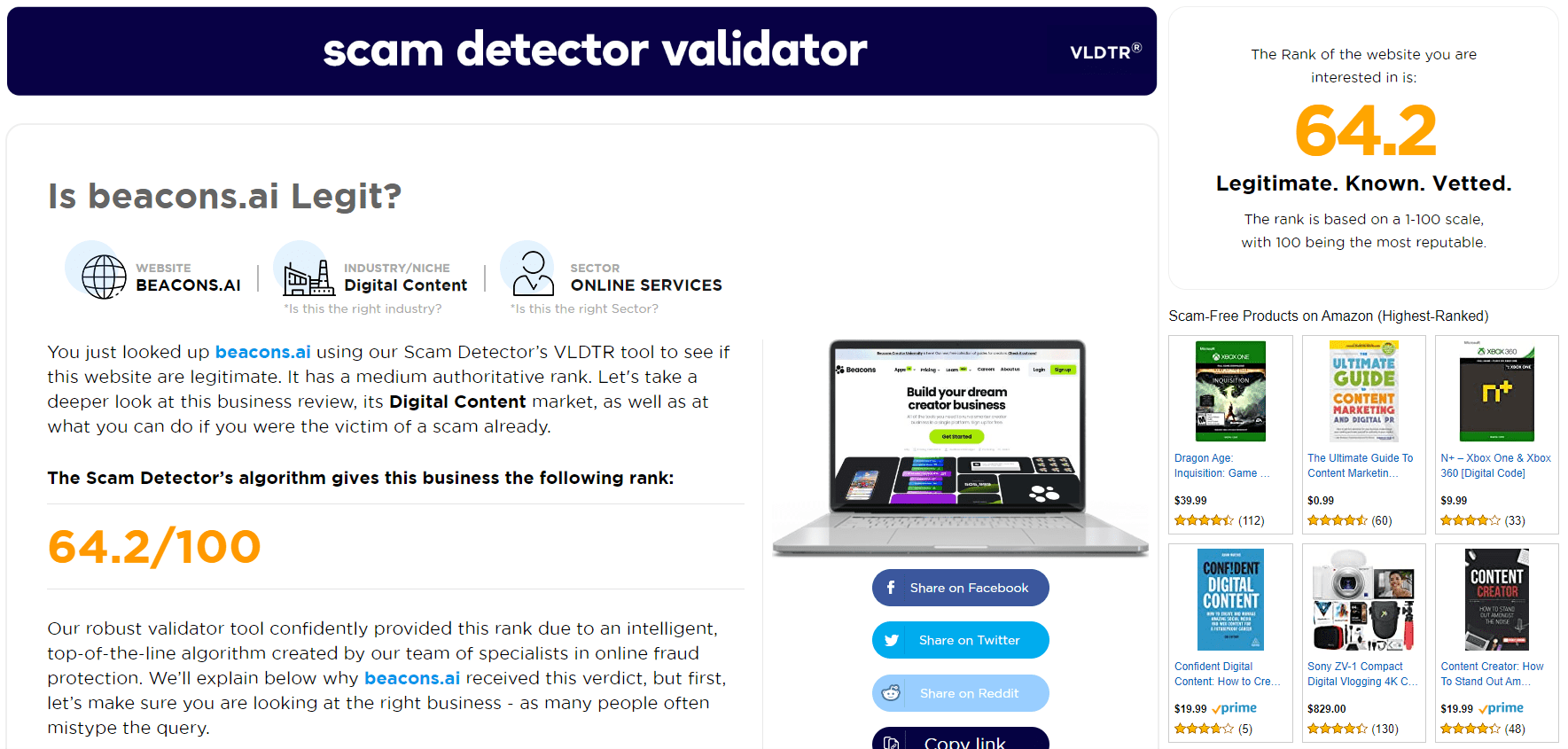The height and width of the screenshot is (749, 1568).
Task: Click the globe website icon
Action: click(x=104, y=277)
